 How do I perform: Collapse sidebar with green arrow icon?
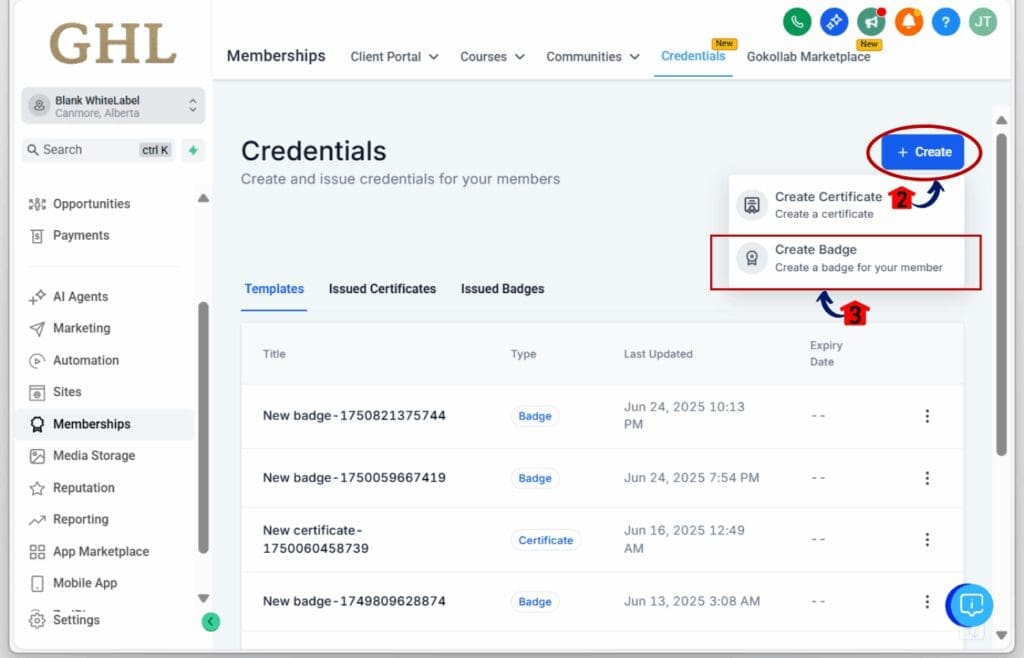[210, 622]
